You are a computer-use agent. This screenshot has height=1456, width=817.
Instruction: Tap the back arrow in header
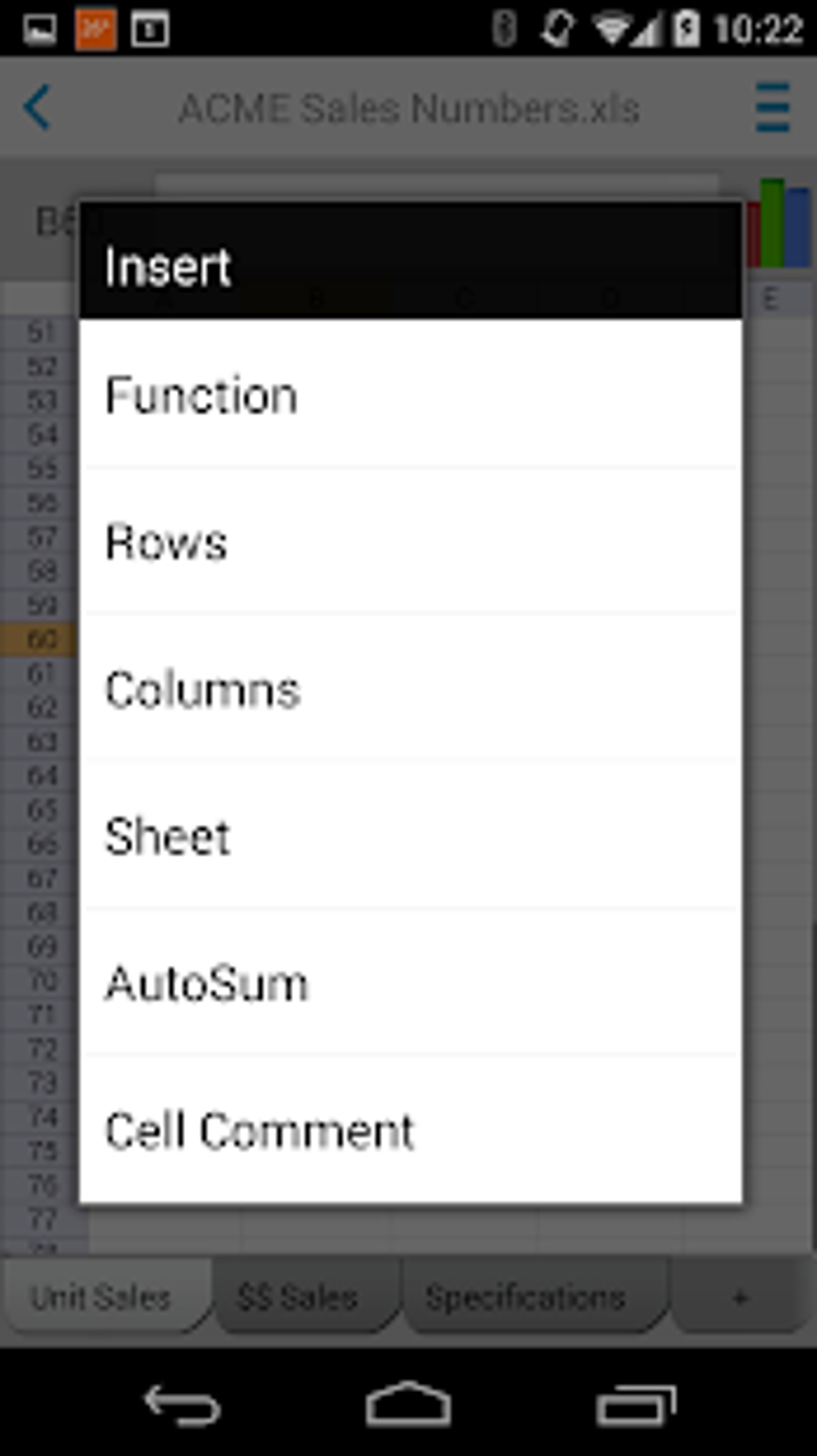[x=38, y=107]
